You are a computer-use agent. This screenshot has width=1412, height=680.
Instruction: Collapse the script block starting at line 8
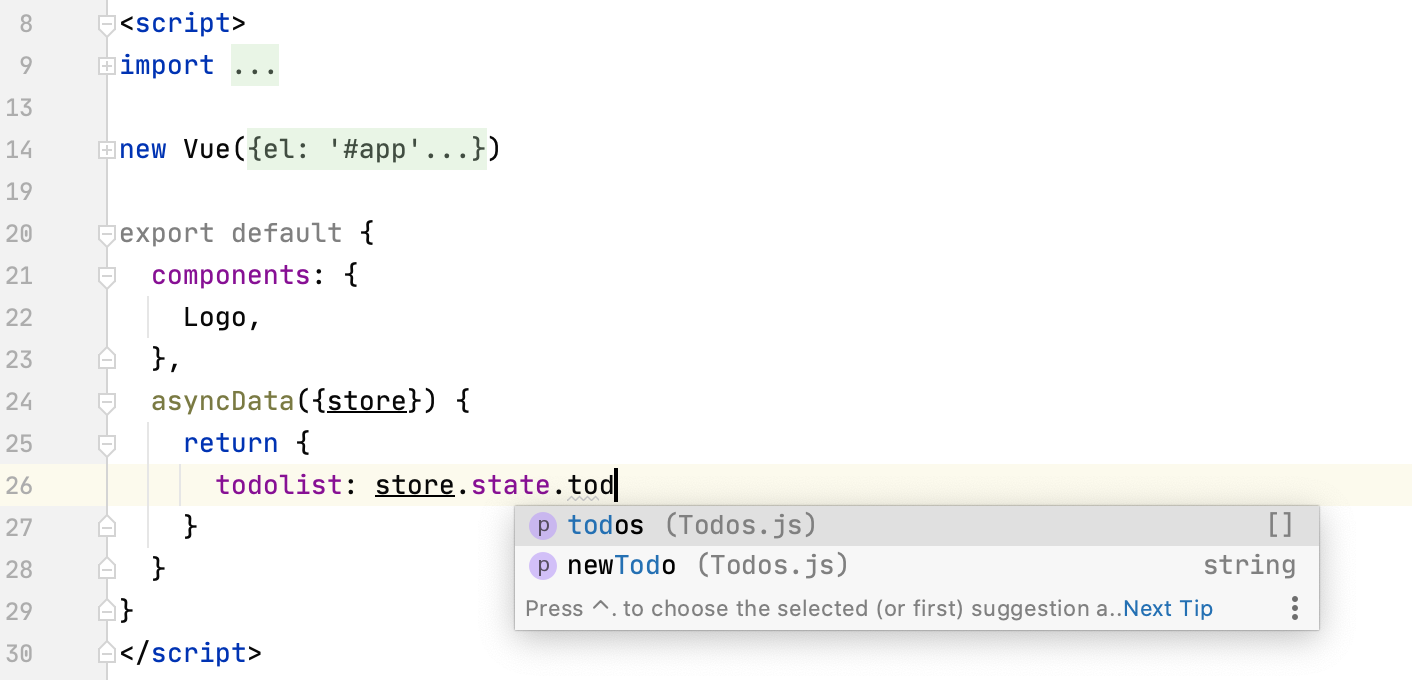coord(106,23)
